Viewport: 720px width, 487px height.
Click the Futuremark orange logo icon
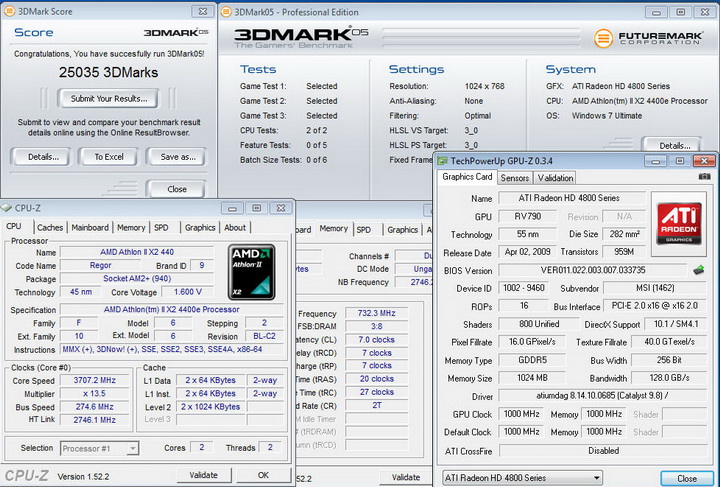(603, 38)
